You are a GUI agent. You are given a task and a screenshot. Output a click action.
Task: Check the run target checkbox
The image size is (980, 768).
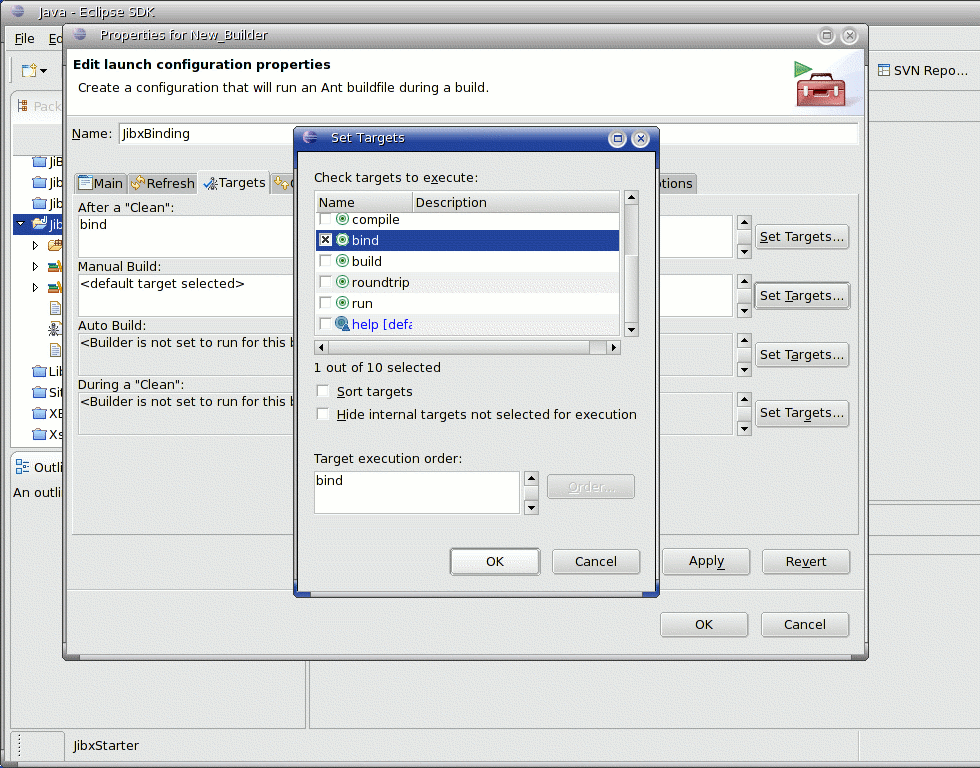pyautogui.click(x=325, y=303)
